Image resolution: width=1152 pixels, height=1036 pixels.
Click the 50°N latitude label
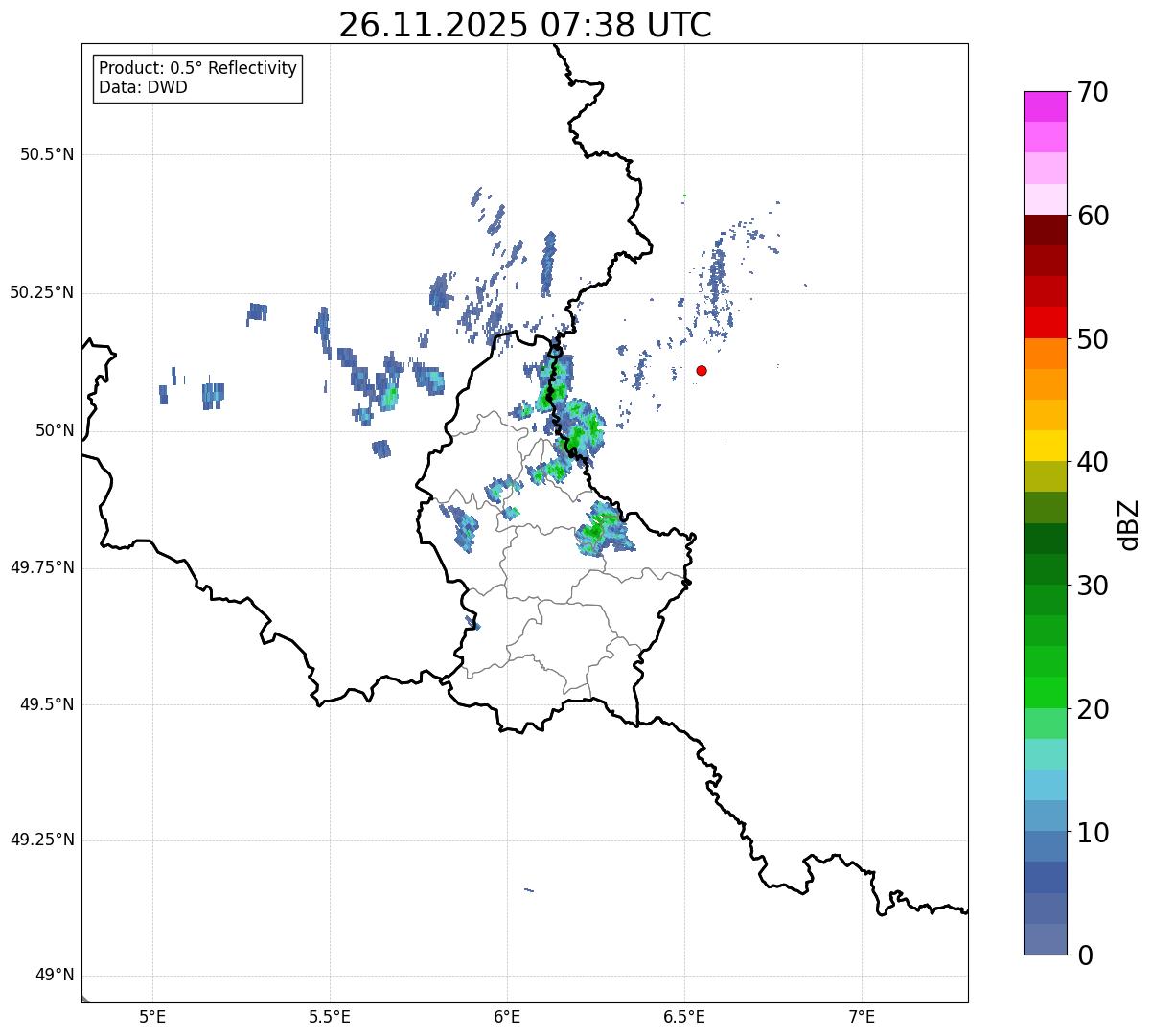pos(55,430)
